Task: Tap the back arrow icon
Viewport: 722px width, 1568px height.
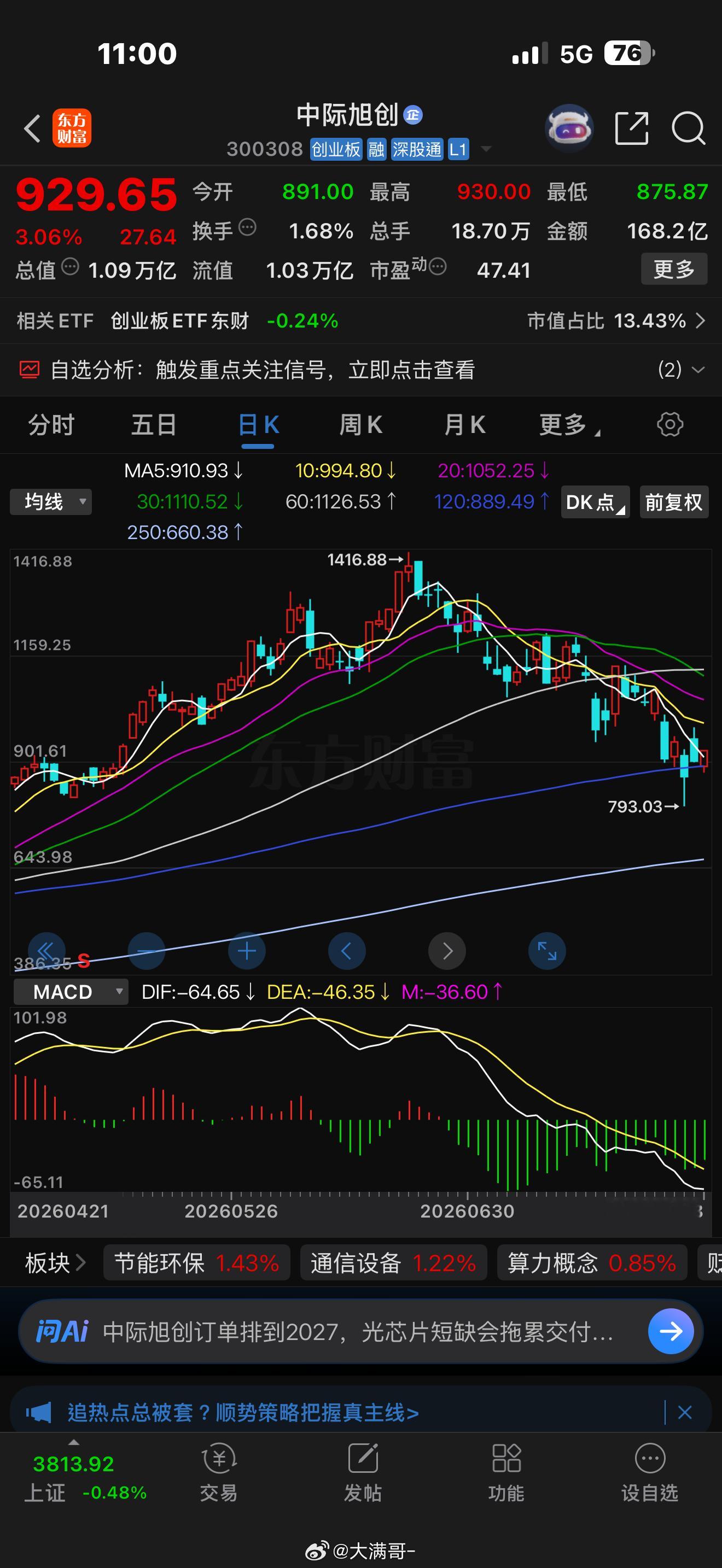Action: (x=33, y=128)
